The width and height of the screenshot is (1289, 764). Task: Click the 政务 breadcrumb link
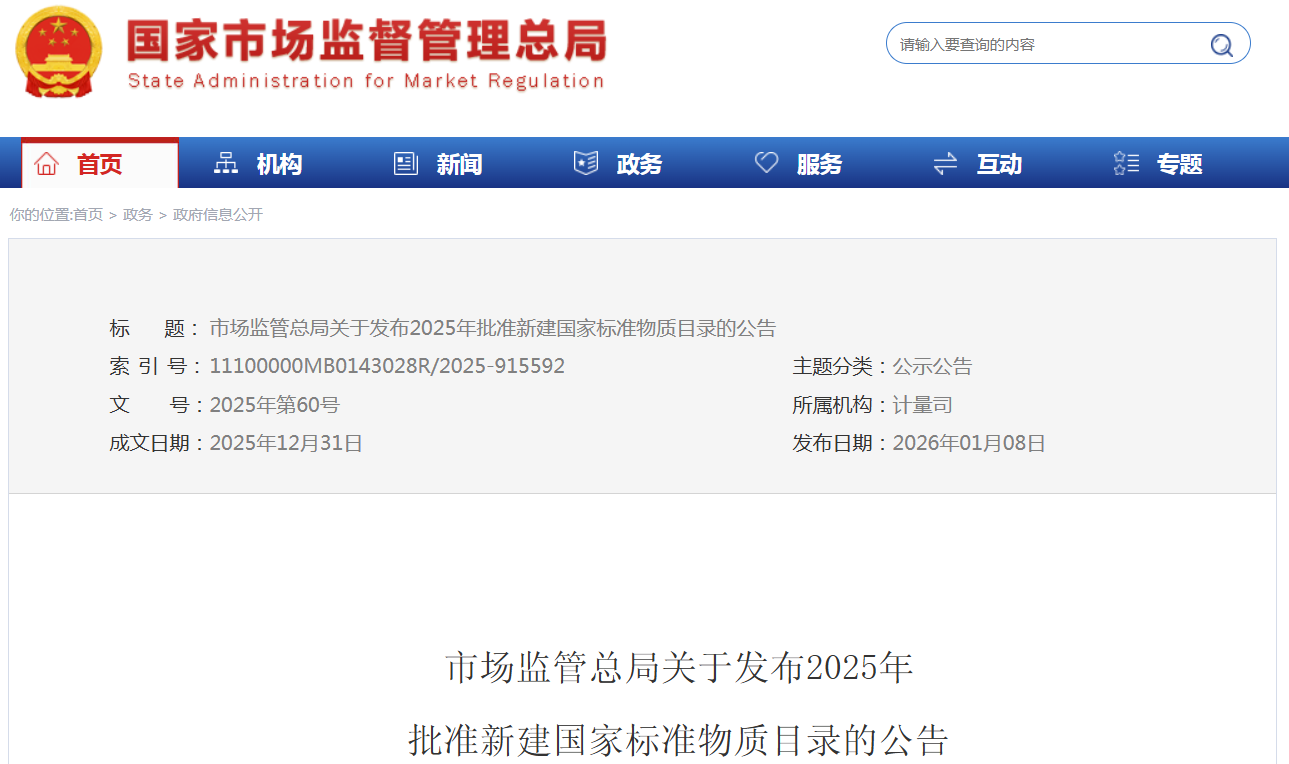pyautogui.click(x=138, y=215)
